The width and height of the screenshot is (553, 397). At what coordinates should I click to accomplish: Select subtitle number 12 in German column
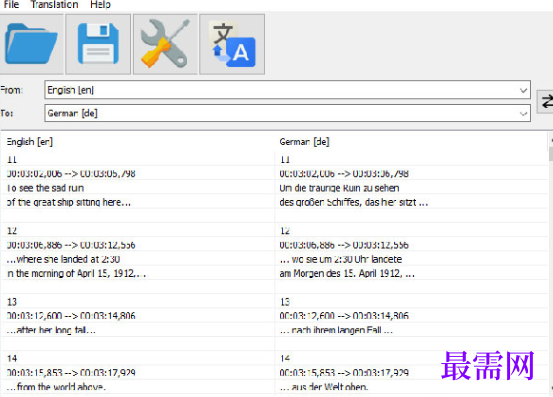[285, 231]
